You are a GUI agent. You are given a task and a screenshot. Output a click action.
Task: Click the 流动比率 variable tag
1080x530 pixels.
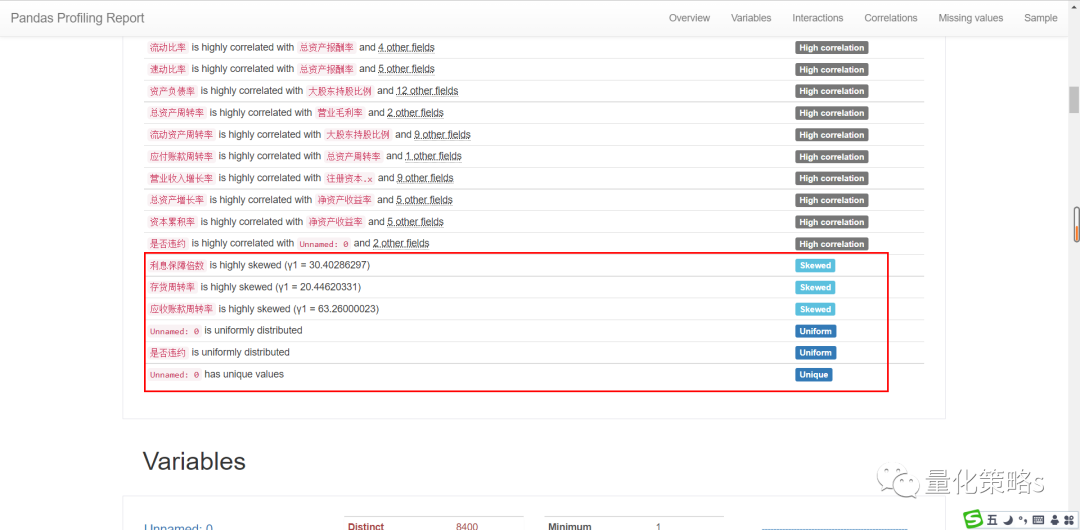168,48
